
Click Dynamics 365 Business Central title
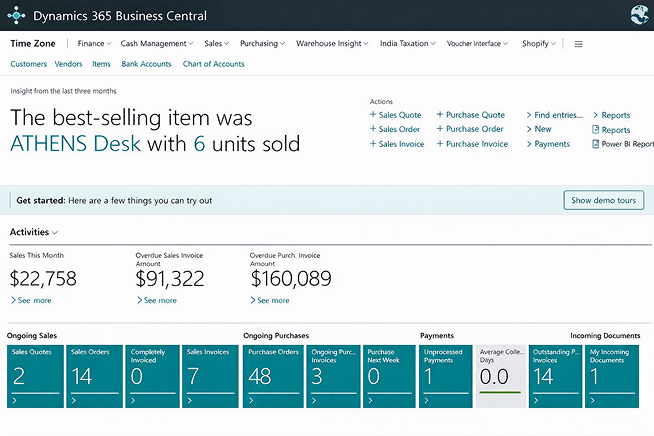coord(120,16)
